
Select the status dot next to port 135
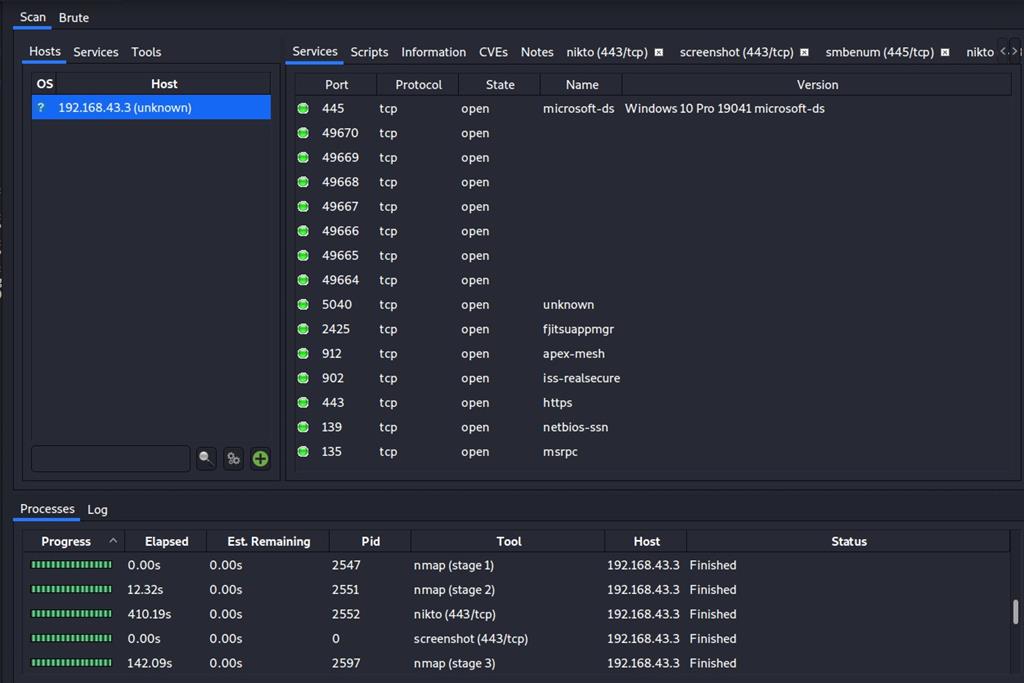click(x=303, y=451)
